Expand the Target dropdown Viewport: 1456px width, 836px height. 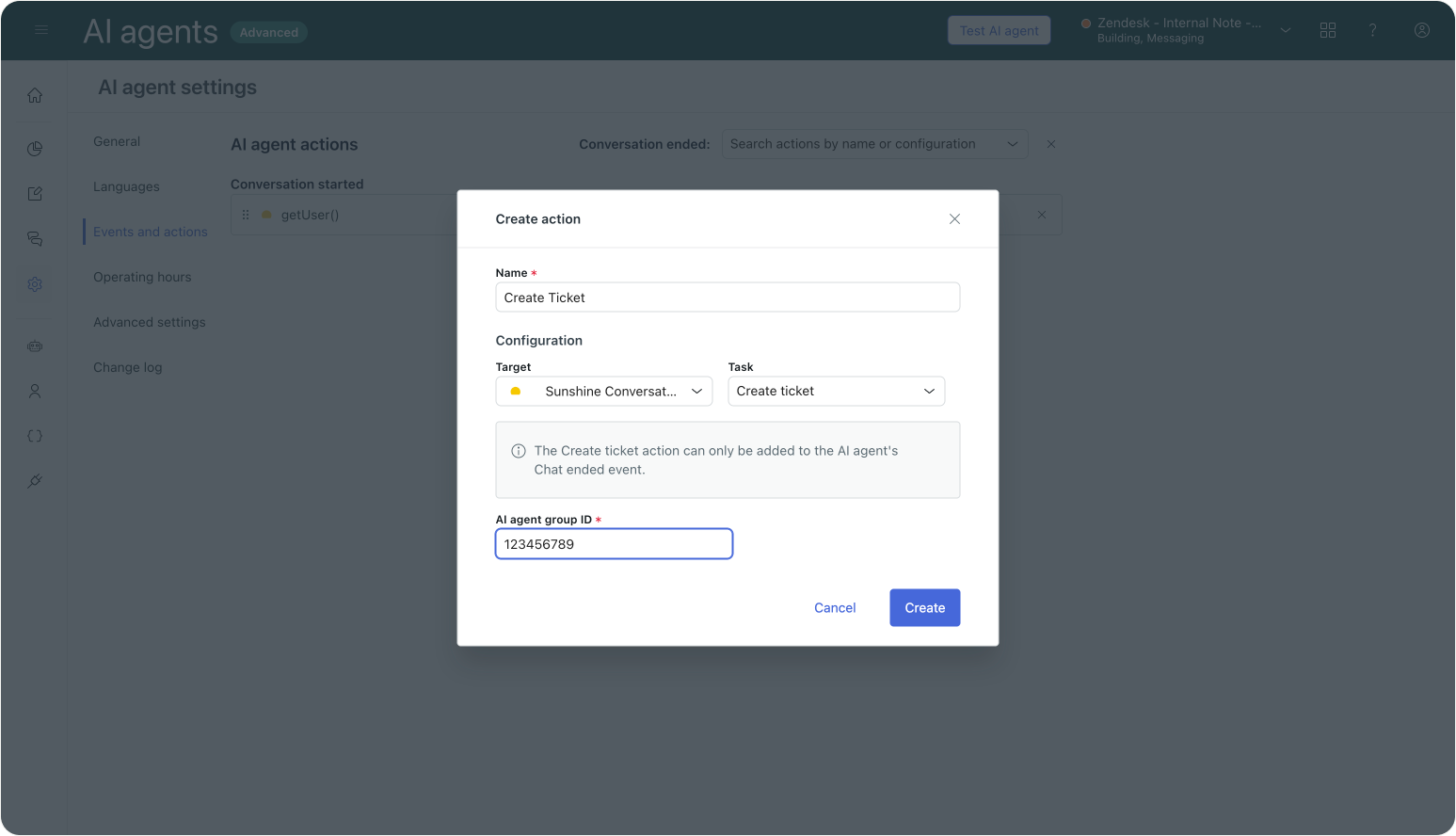(603, 392)
